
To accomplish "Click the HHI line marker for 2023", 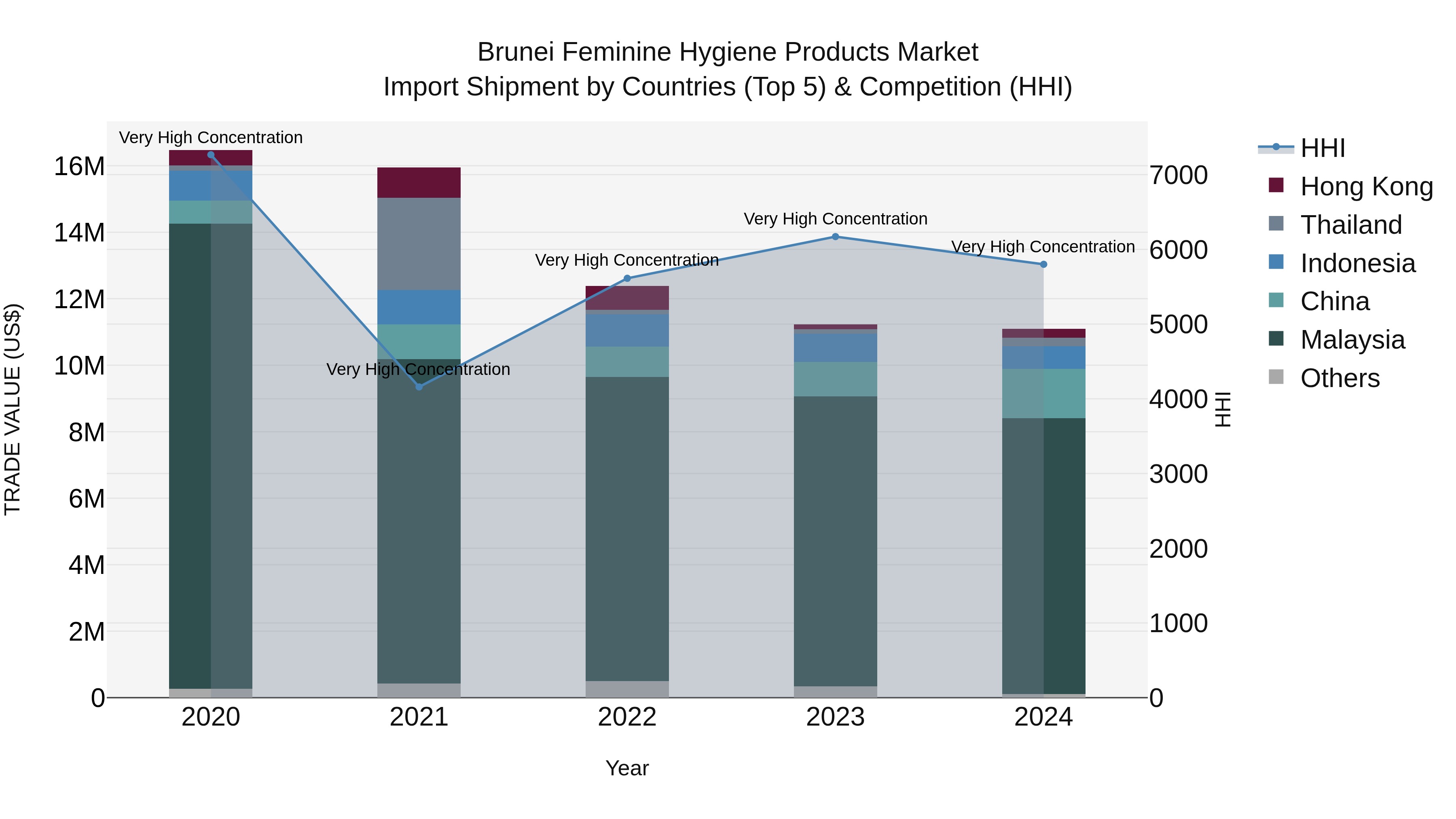I will click(x=836, y=237).
